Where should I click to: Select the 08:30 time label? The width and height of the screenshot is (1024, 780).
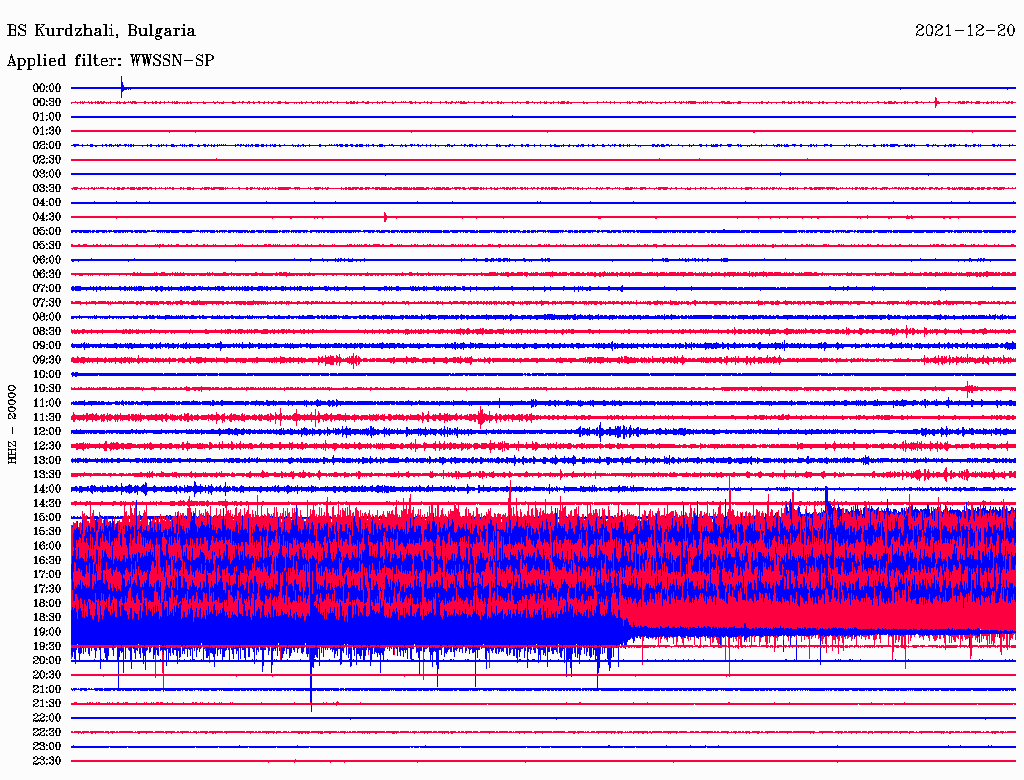pyautogui.click(x=47, y=332)
